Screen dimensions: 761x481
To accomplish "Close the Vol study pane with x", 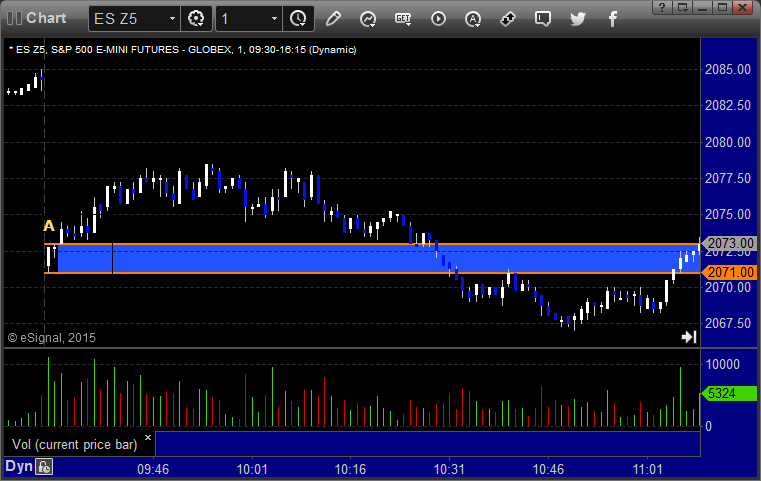I will (x=148, y=437).
